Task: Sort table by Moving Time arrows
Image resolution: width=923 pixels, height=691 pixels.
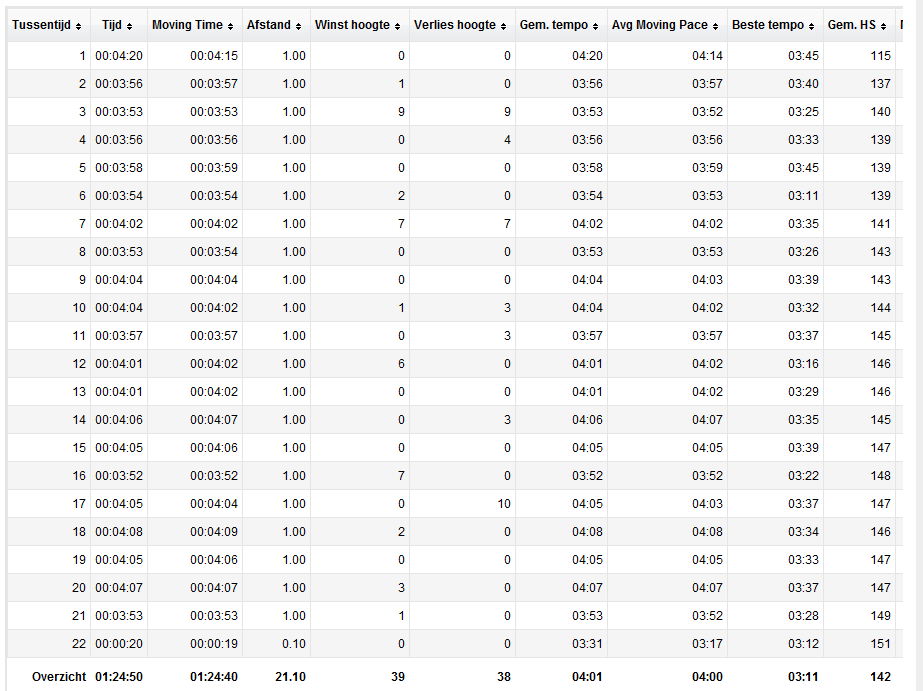Action: (230, 26)
